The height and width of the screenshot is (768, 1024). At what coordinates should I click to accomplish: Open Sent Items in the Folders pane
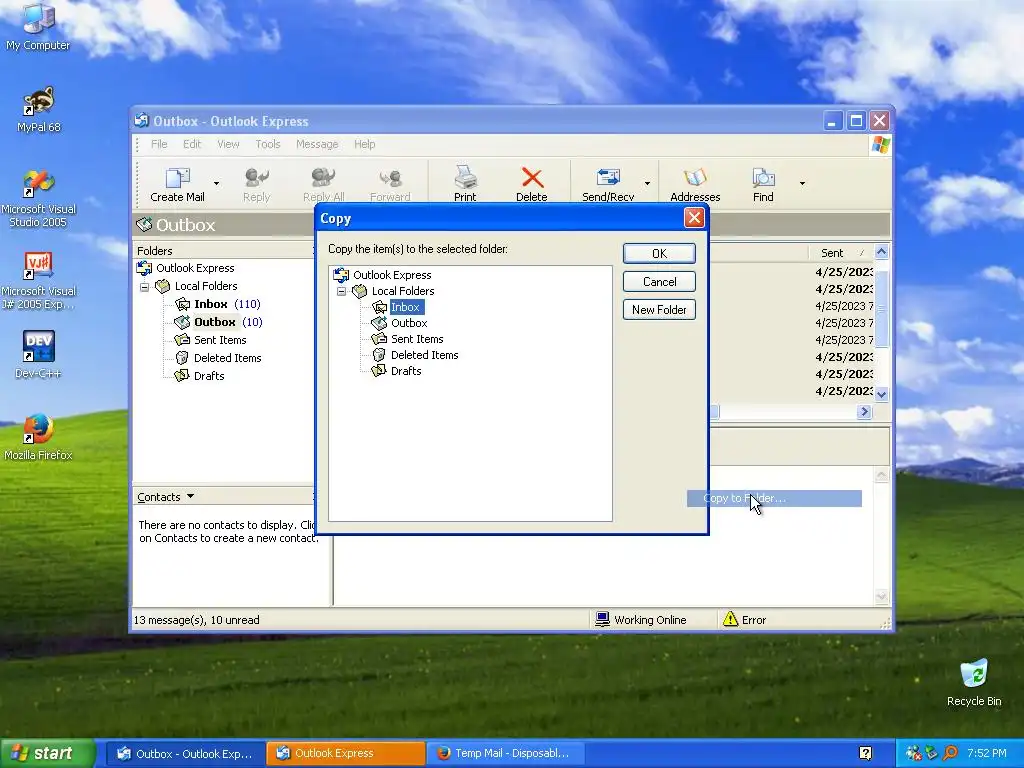click(x=220, y=340)
